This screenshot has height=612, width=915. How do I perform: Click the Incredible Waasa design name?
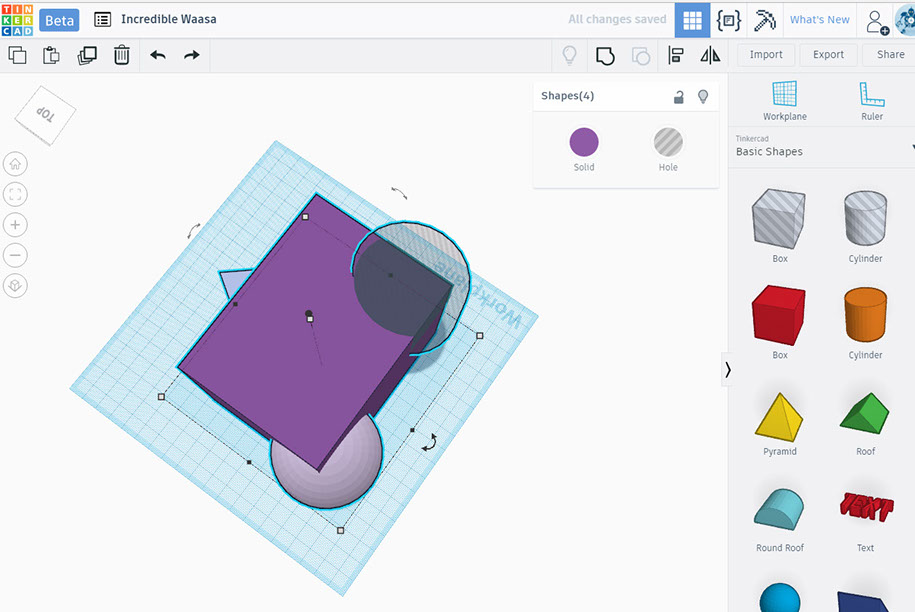tap(169, 19)
